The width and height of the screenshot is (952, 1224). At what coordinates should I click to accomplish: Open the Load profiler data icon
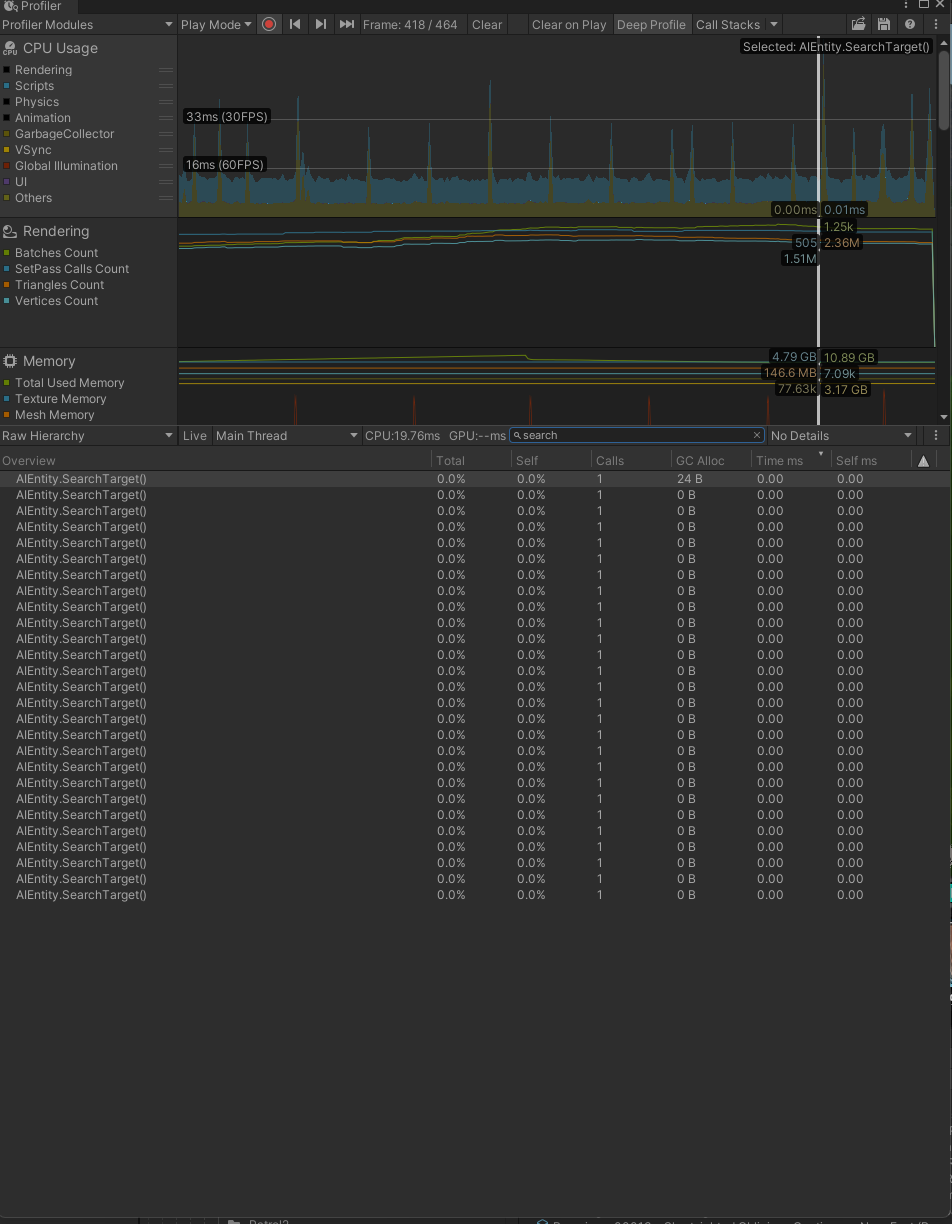[x=859, y=24]
